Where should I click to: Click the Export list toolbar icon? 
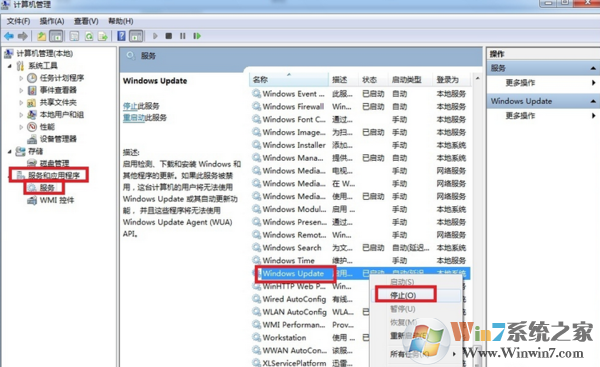(x=103, y=36)
